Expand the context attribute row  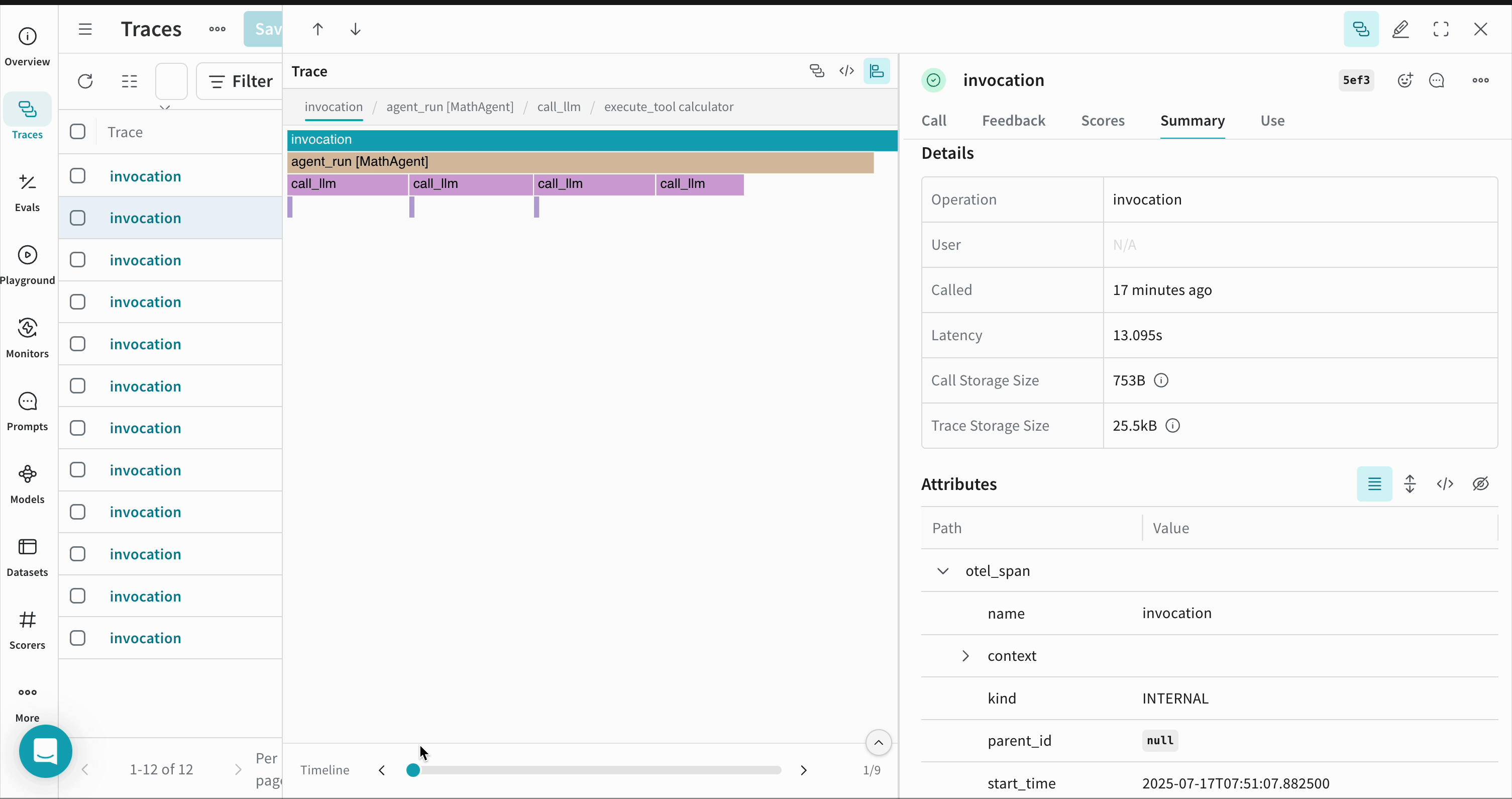(x=965, y=656)
